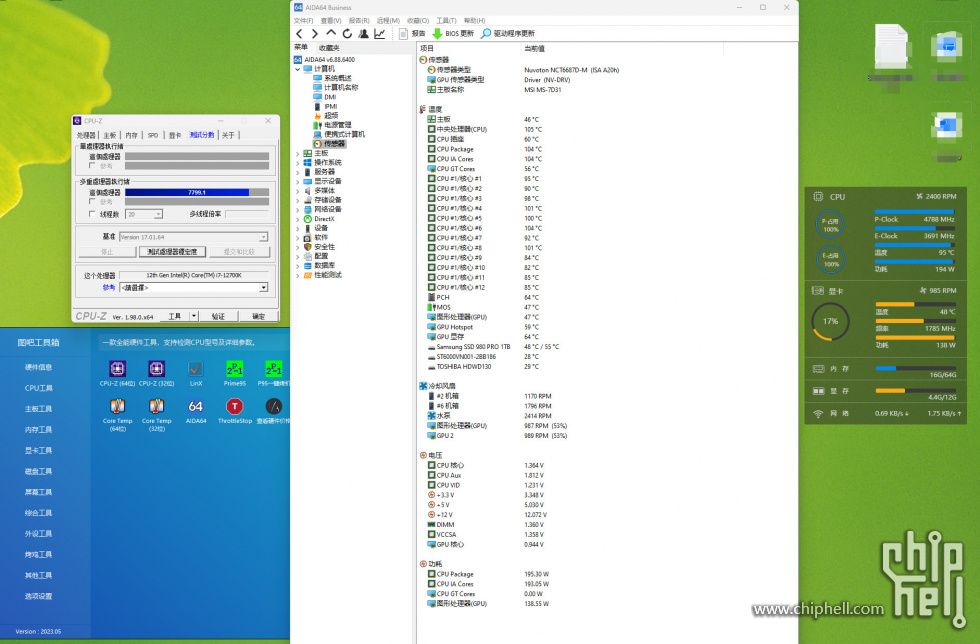Select 计算机名称 in the AIDA64 tree
Image resolution: width=980 pixels, height=644 pixels.
click(336, 88)
